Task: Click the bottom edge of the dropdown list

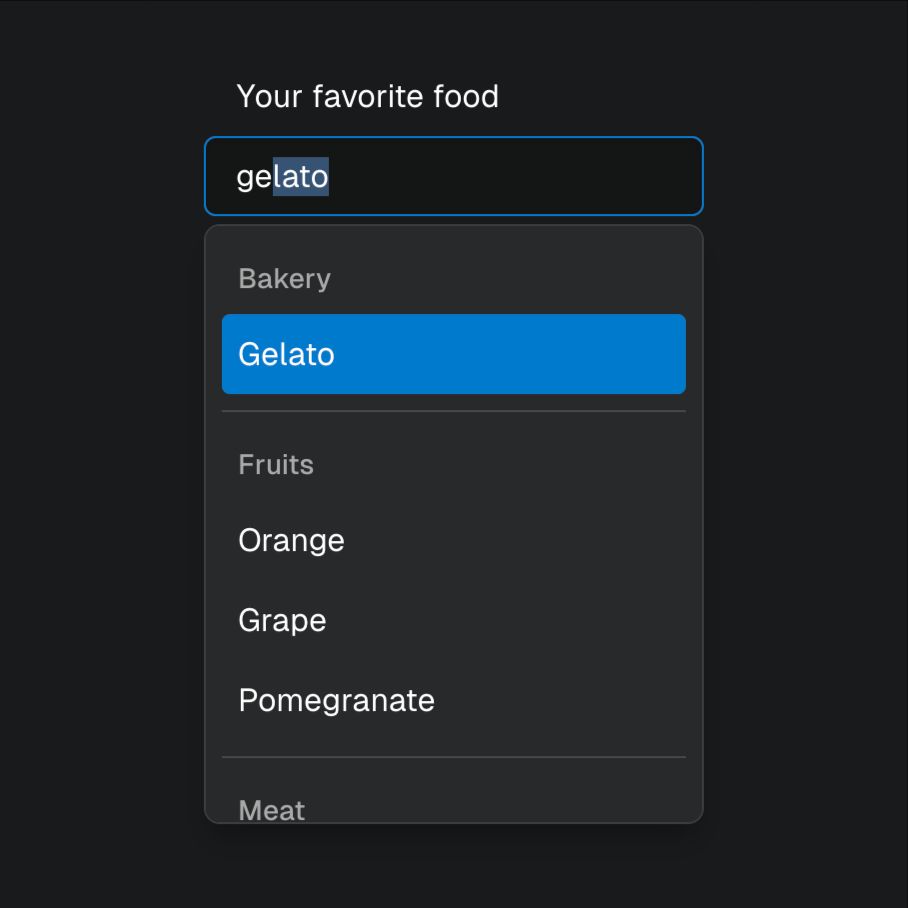Action: click(x=453, y=820)
